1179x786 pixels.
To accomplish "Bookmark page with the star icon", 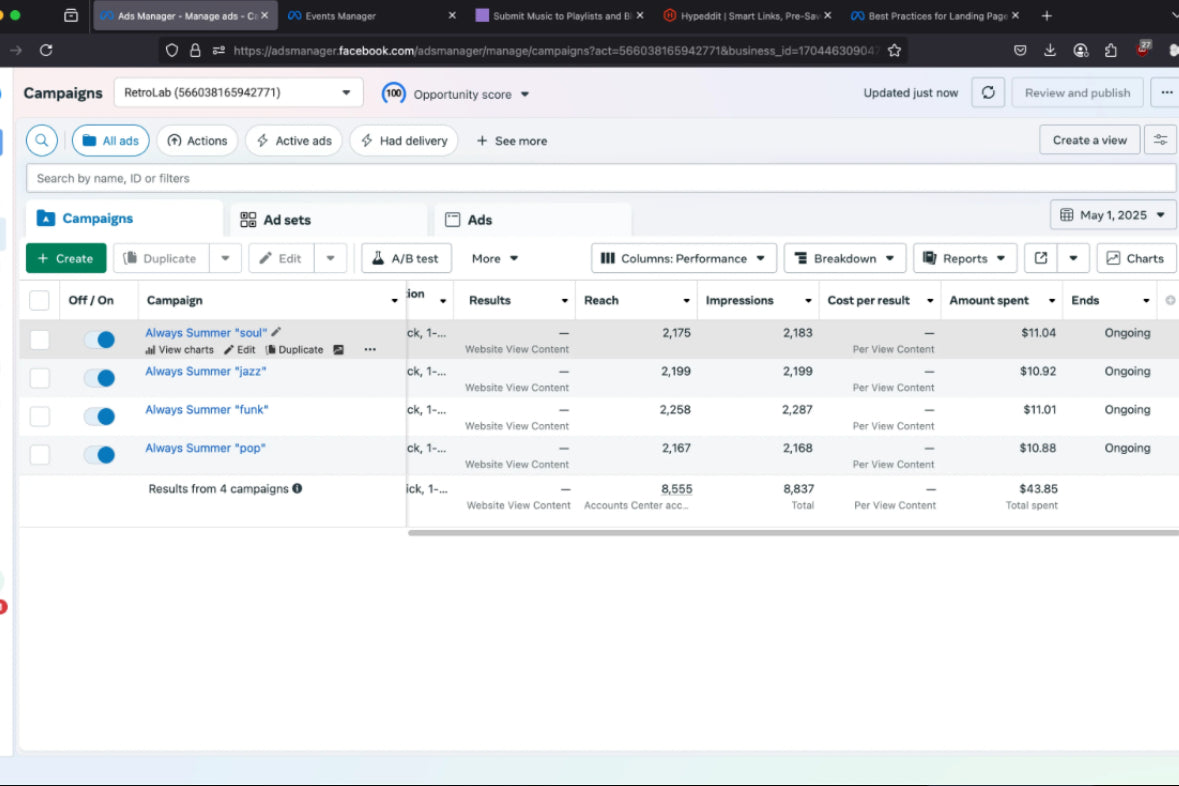I will [x=894, y=50].
